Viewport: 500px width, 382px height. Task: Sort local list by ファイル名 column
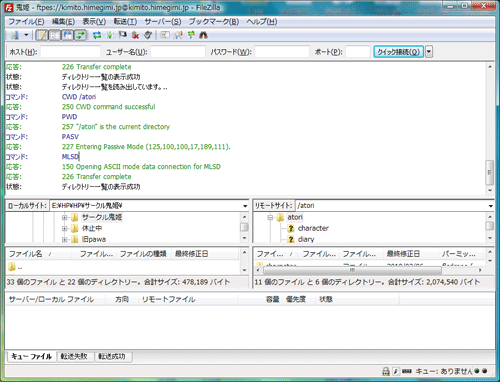click(39, 254)
